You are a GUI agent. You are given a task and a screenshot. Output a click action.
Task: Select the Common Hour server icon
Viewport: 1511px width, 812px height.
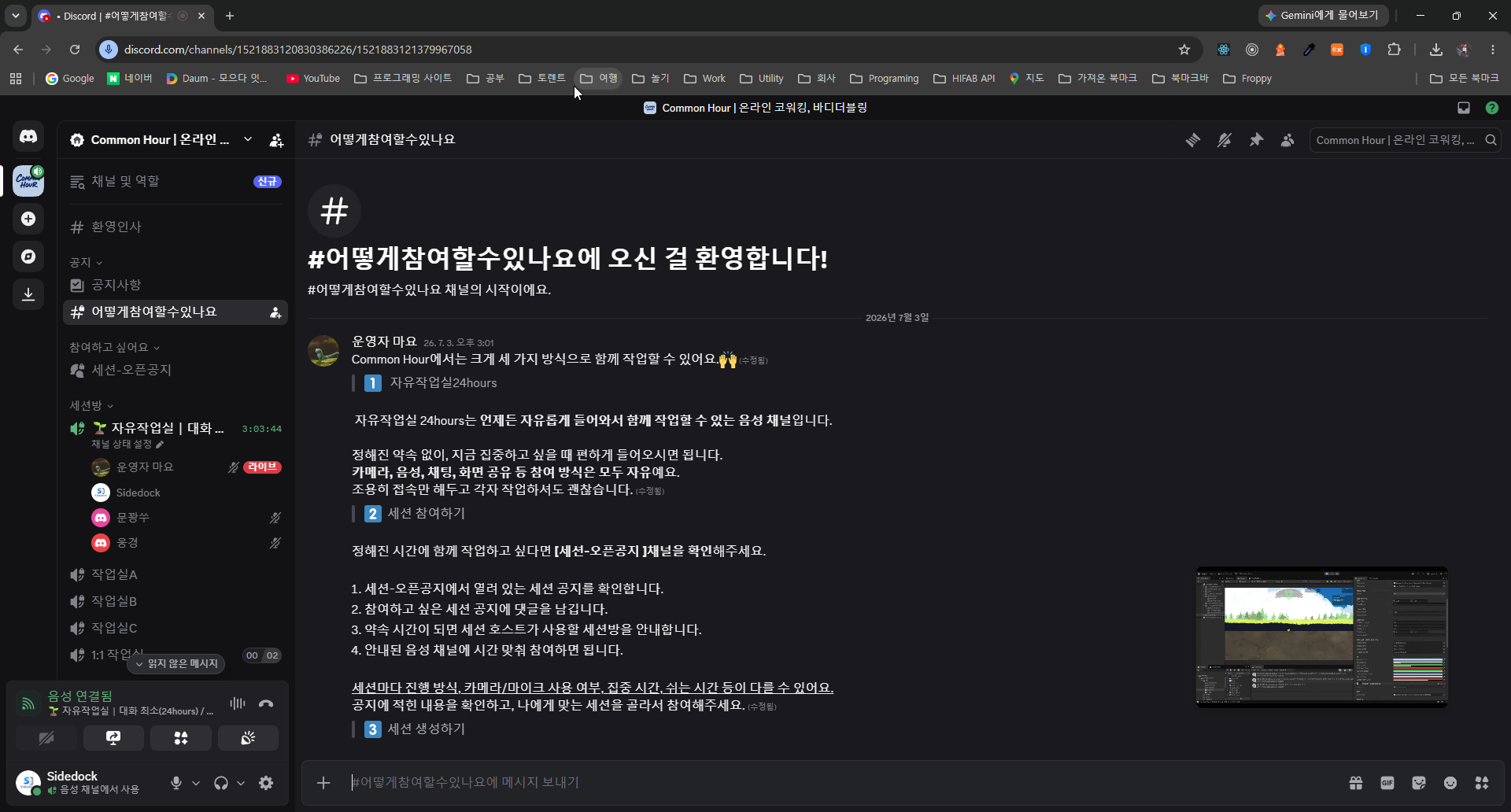[28, 181]
